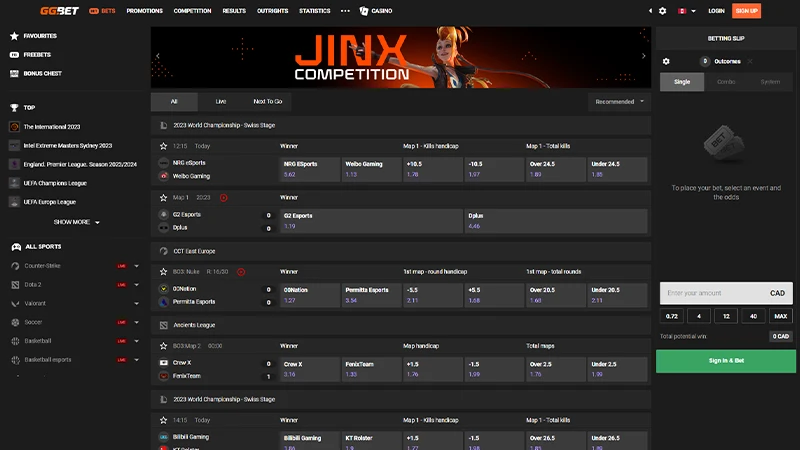Favourite the 00Nation vs Permitta Esports match
The image size is (800, 450).
[163, 272]
